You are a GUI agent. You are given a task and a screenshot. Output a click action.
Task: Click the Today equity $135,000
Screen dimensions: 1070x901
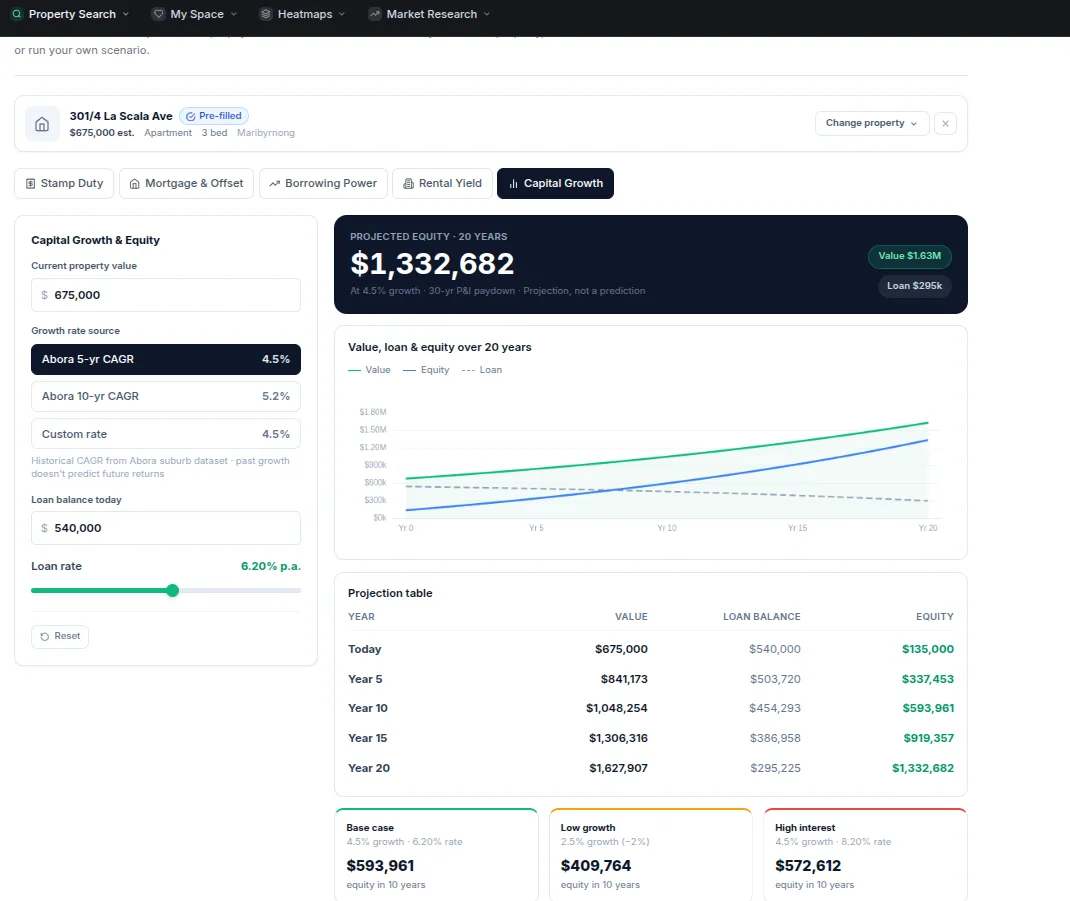pyautogui.click(x=928, y=649)
